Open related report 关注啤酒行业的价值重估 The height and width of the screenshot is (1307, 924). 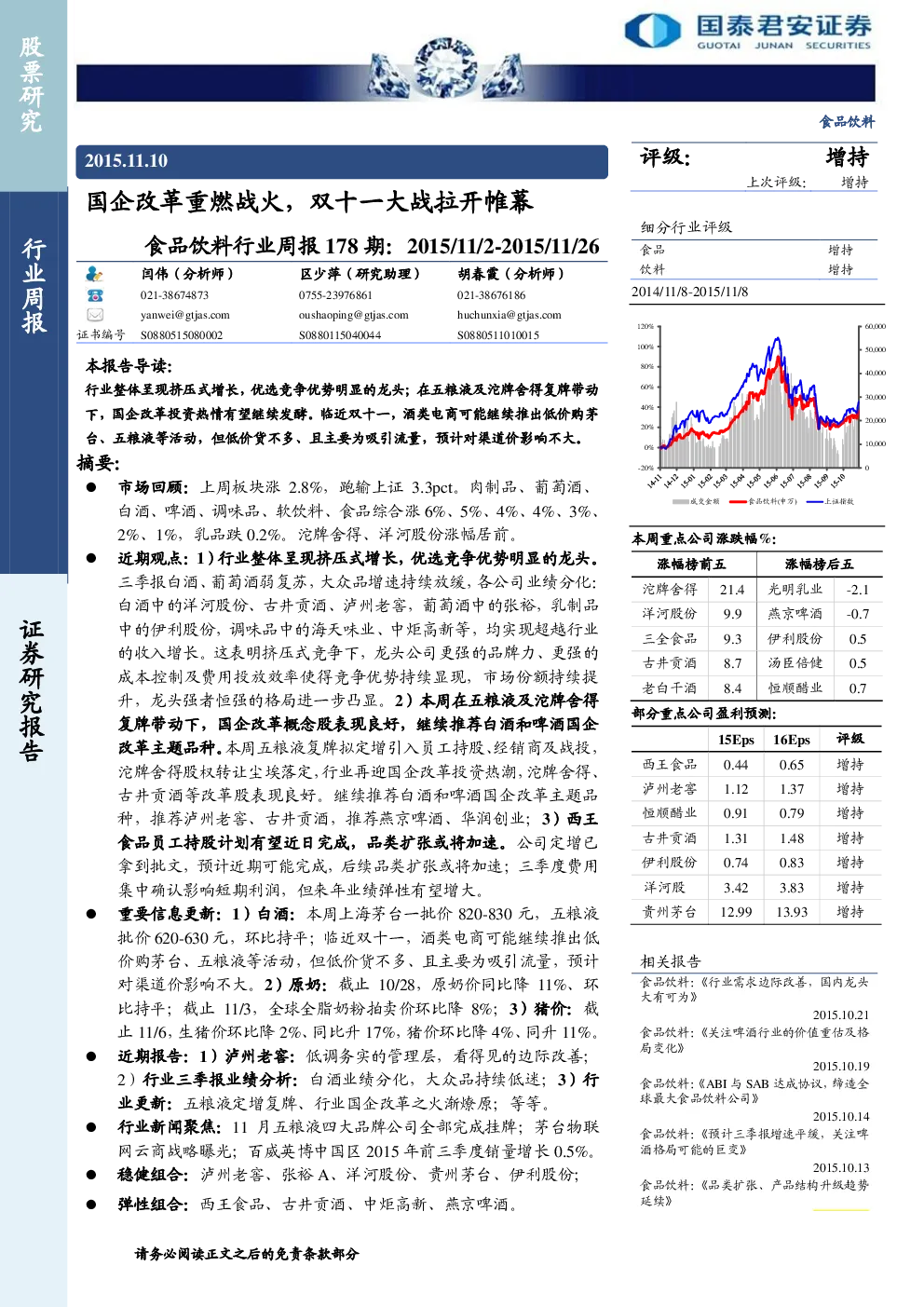[754, 1040]
